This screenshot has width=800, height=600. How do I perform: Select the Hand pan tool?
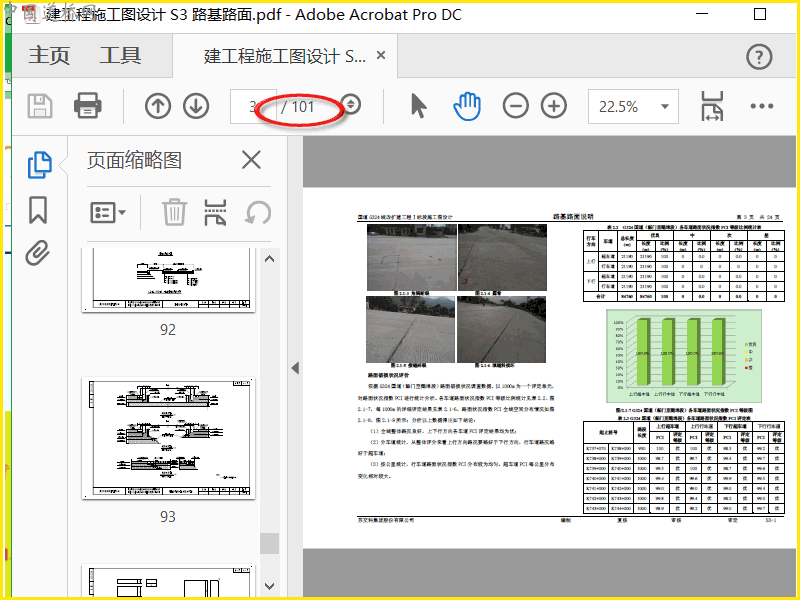pyautogui.click(x=467, y=106)
